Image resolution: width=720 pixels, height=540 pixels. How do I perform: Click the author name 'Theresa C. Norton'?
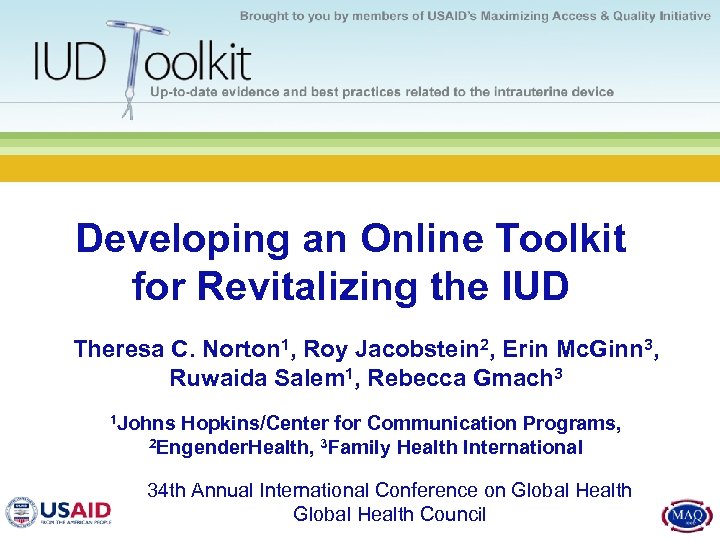point(177,349)
